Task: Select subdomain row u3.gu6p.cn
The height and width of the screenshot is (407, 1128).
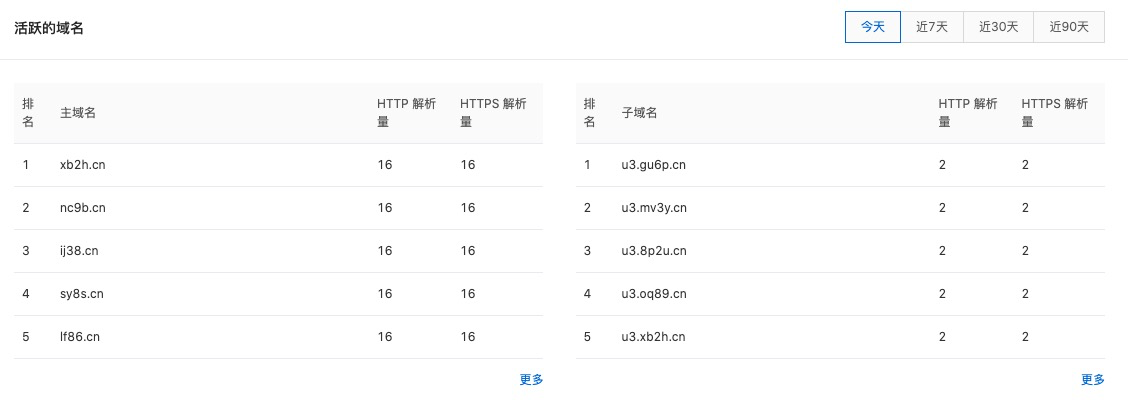Action: pyautogui.click(x=840, y=165)
